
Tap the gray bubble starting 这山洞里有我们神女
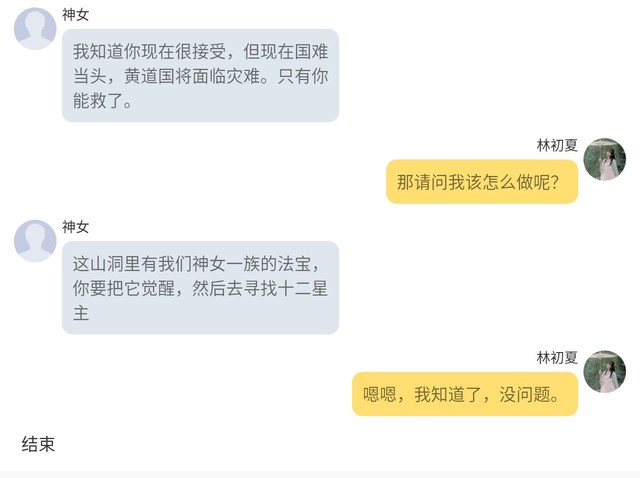(200, 288)
